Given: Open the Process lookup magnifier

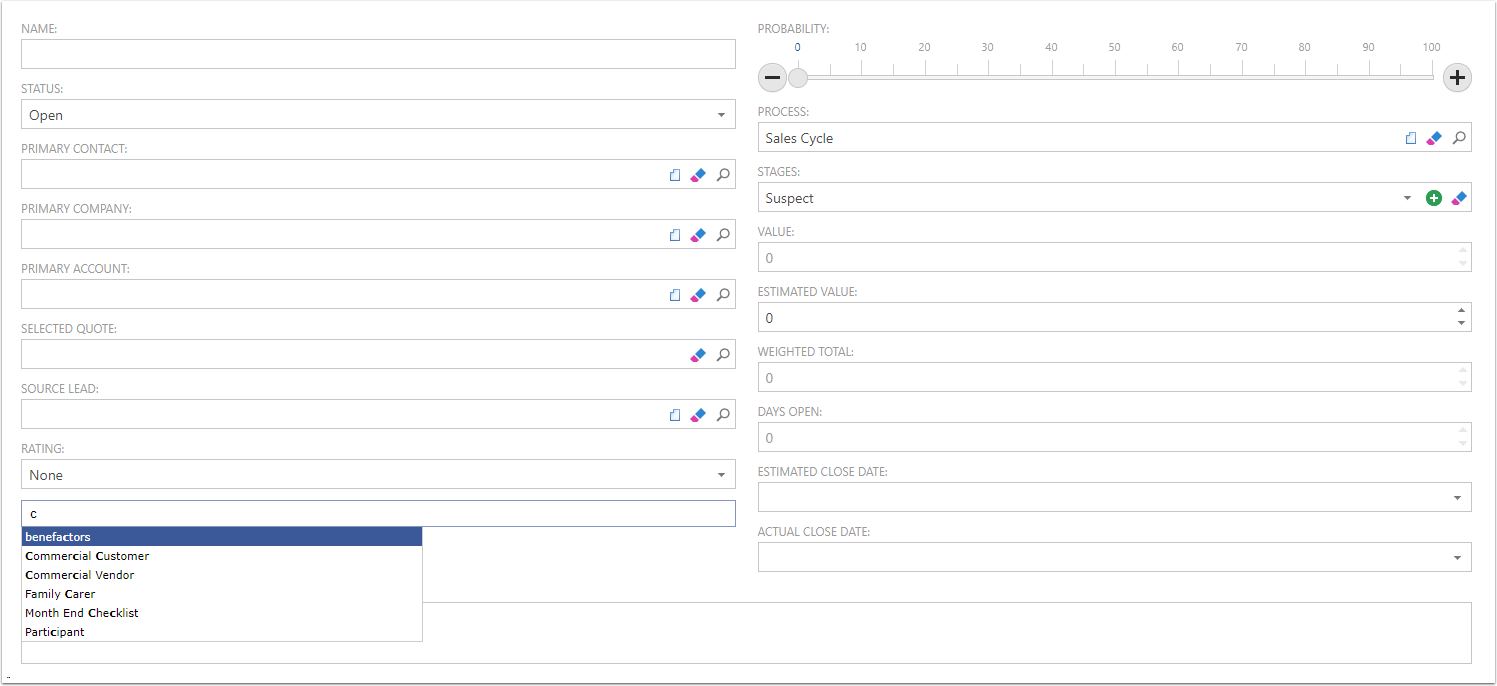Looking at the screenshot, I should [x=1459, y=138].
